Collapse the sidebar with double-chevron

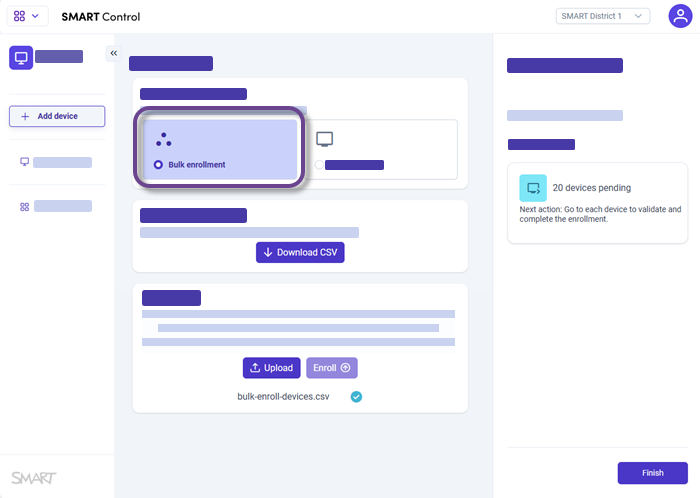(114, 53)
